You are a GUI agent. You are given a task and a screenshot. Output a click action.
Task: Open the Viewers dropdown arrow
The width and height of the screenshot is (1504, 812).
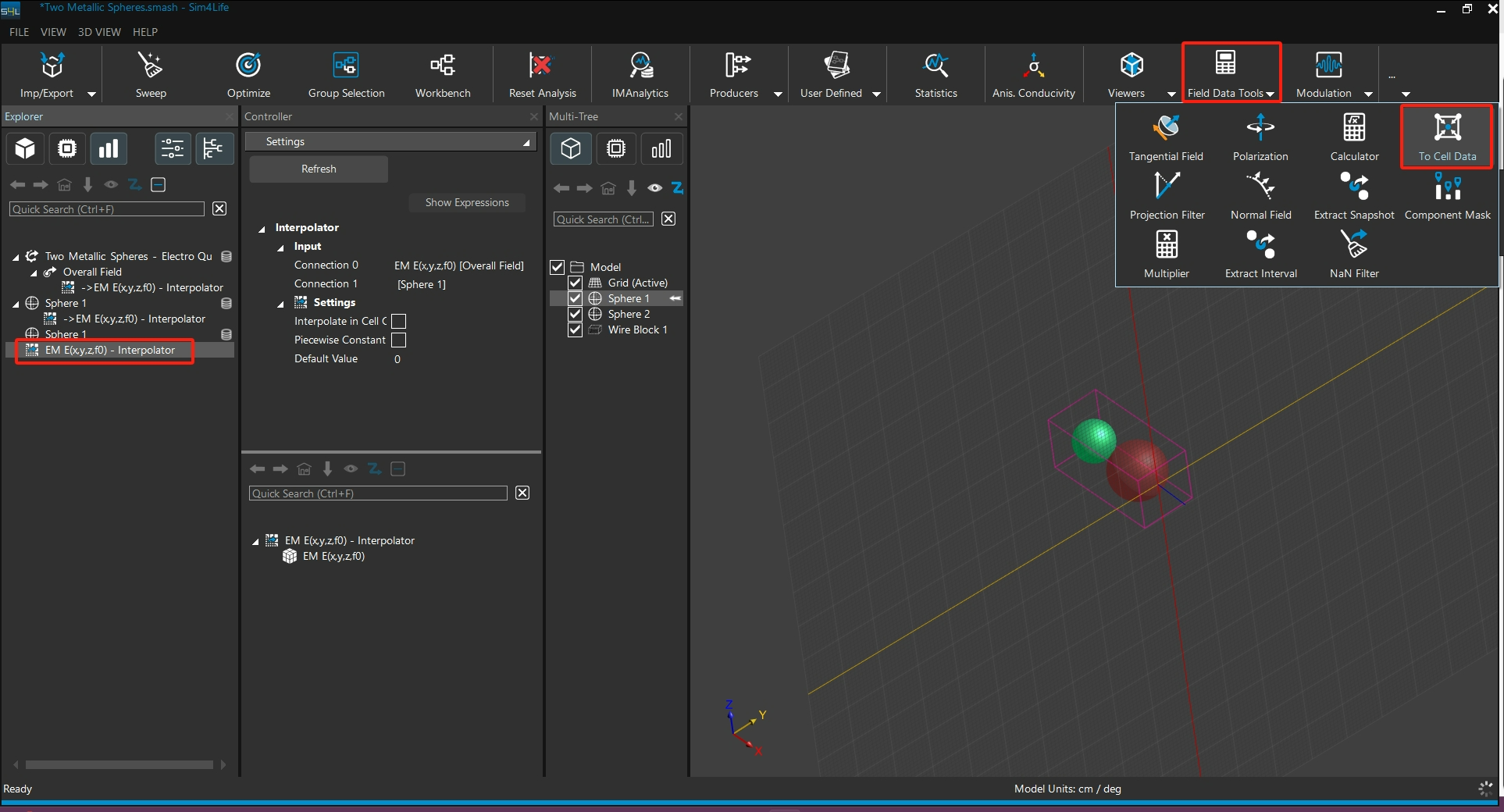1171,94
